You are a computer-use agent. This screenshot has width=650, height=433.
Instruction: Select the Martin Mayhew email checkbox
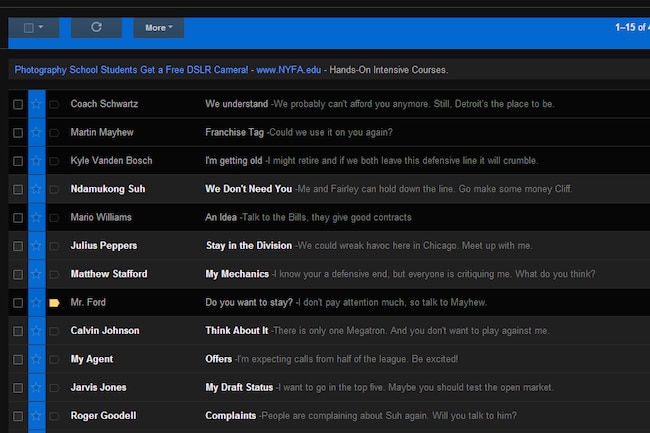click(18, 133)
